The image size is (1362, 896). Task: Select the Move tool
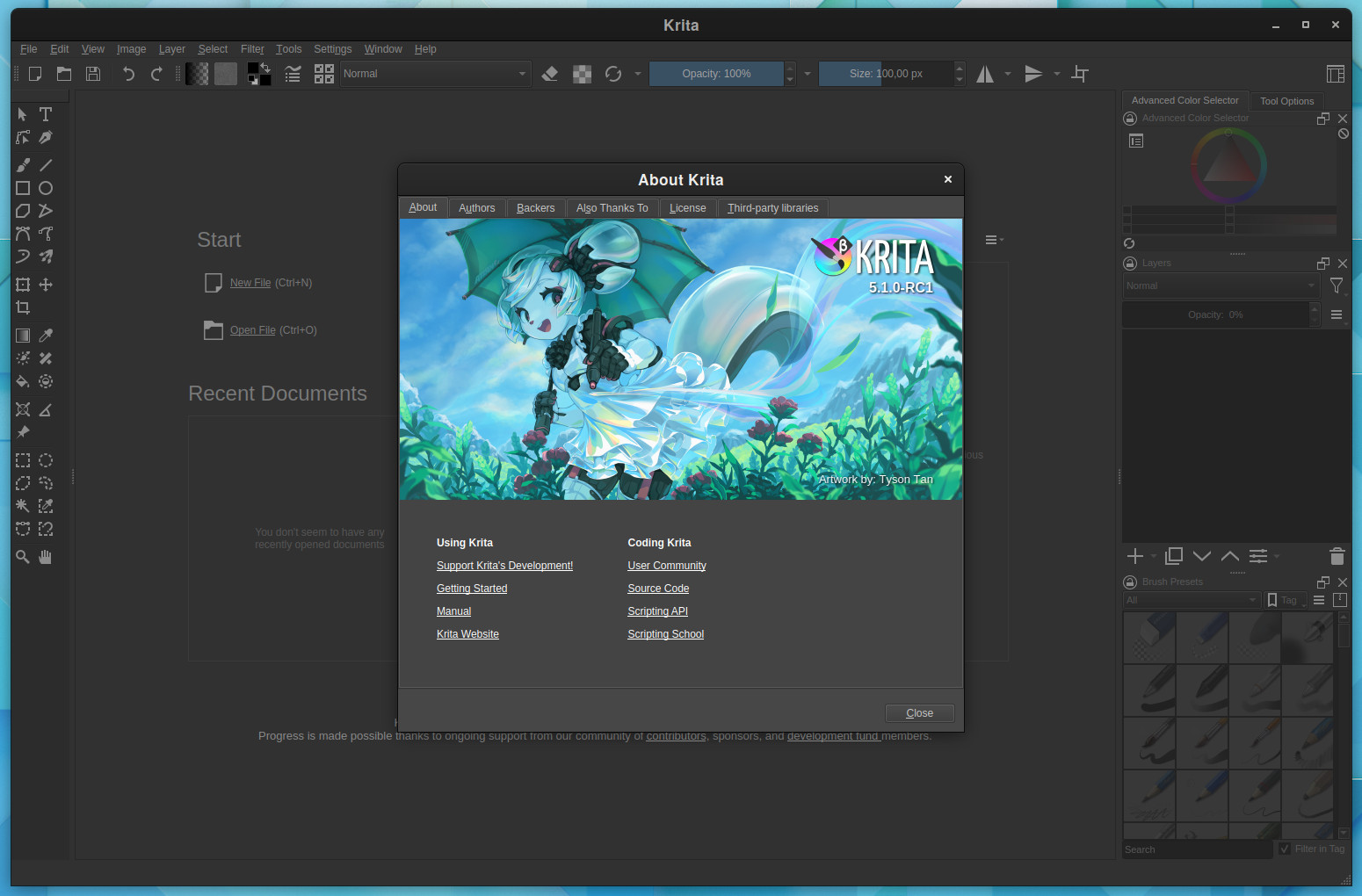click(46, 285)
